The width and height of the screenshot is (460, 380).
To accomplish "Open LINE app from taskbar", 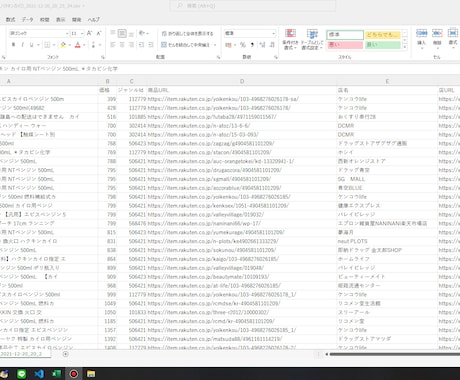I will (22, 374).
